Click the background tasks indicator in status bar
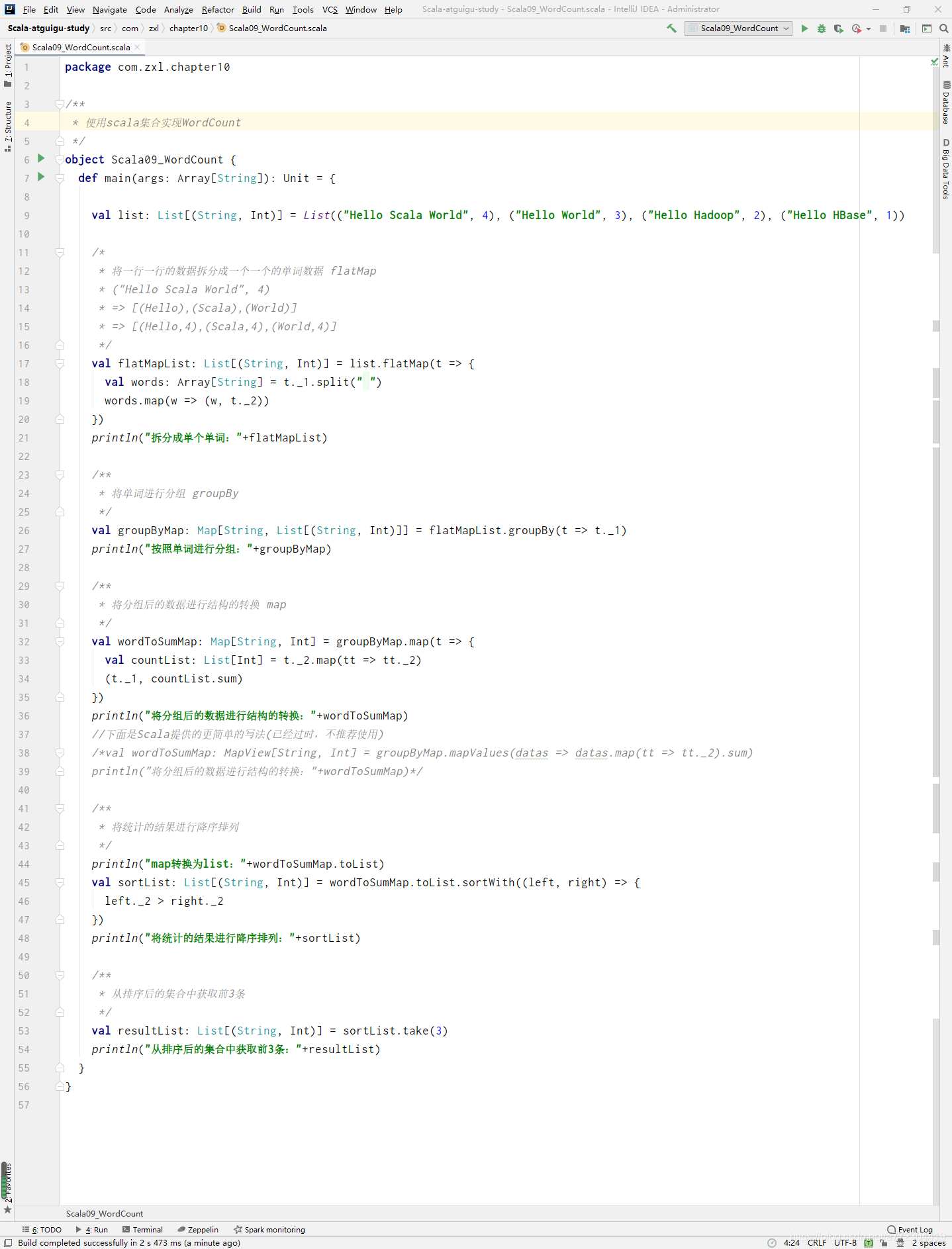952x1249 pixels. 772,1243
